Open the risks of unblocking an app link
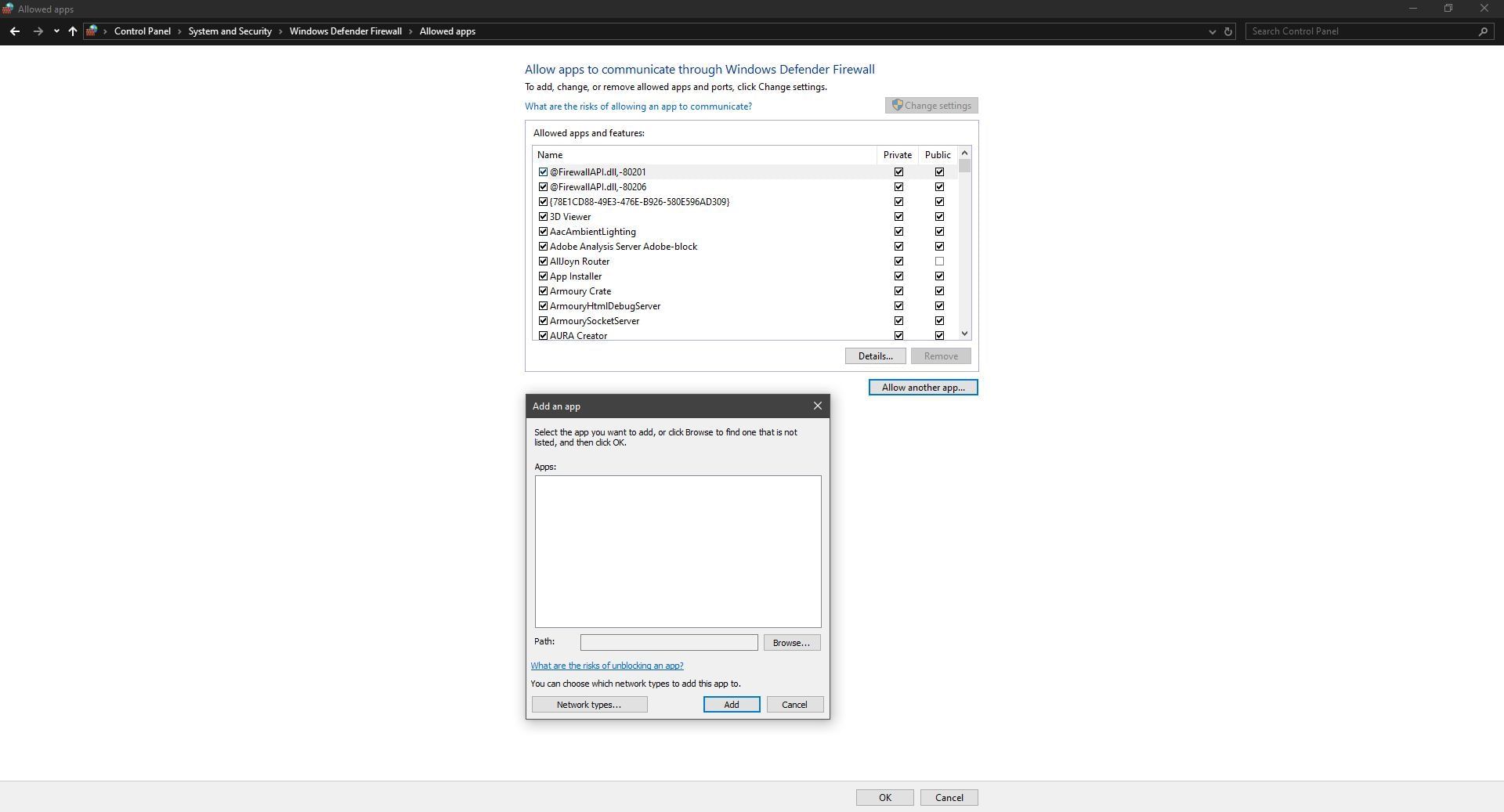This screenshot has height=812, width=1504. [x=606, y=666]
